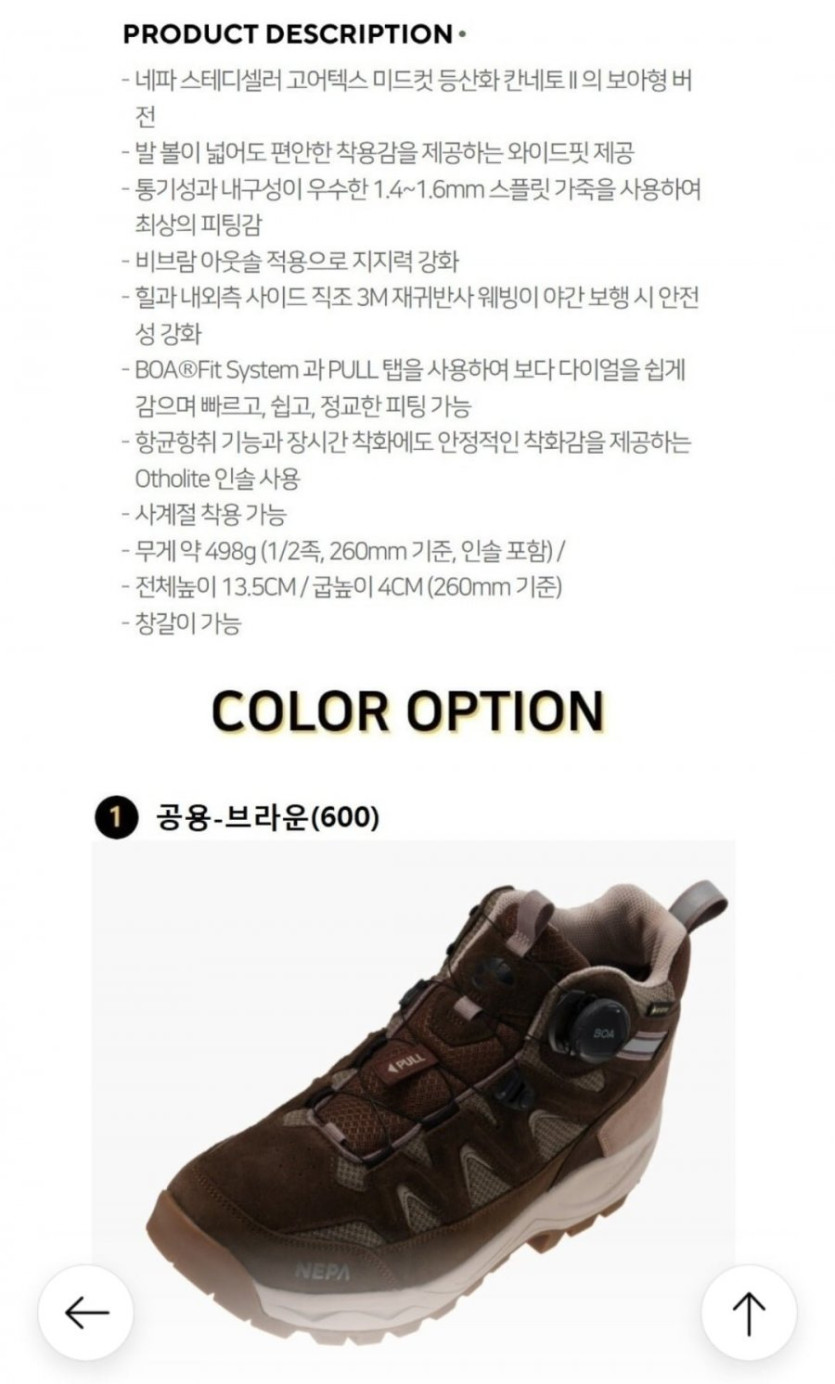This screenshot has width=835, height=1384.
Task: Tap the back arrow button
Action: 86,1312
